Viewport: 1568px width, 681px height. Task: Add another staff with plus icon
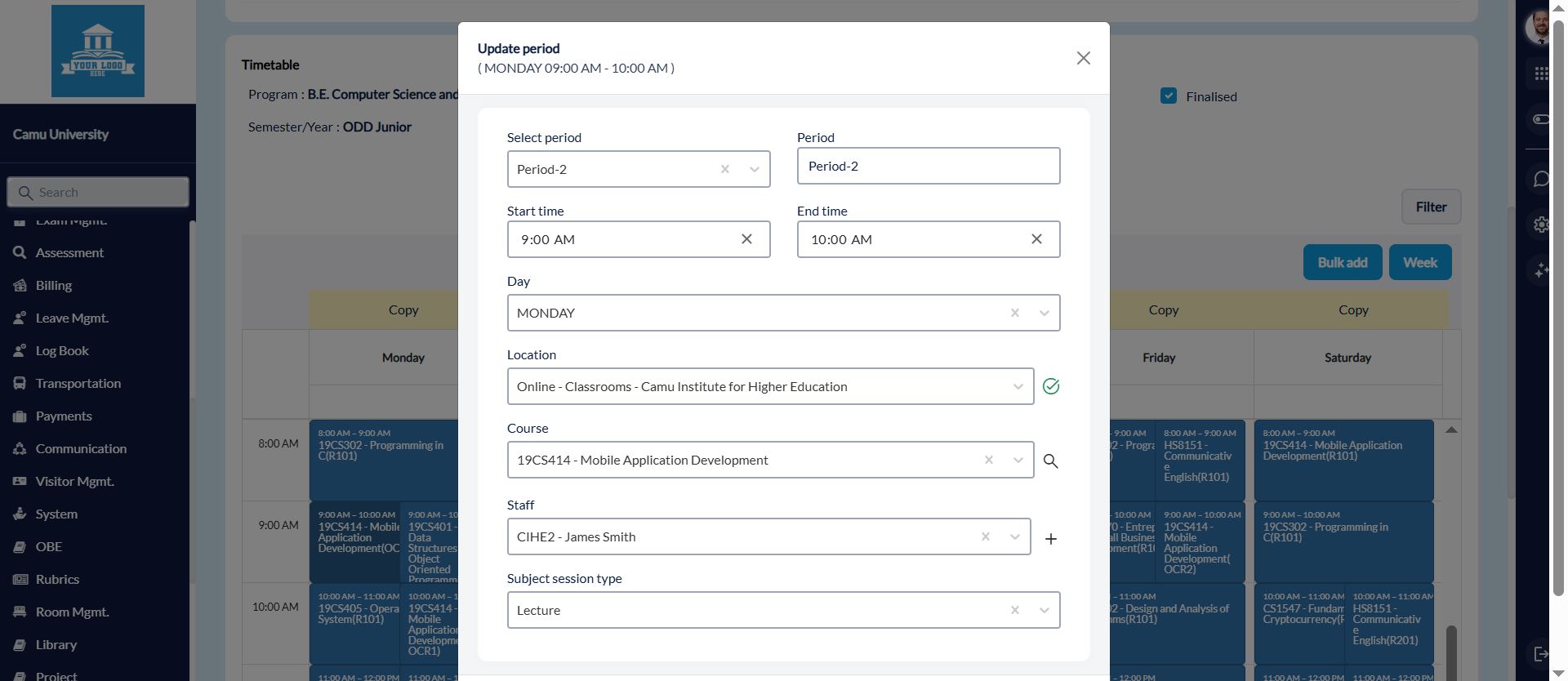pos(1051,539)
